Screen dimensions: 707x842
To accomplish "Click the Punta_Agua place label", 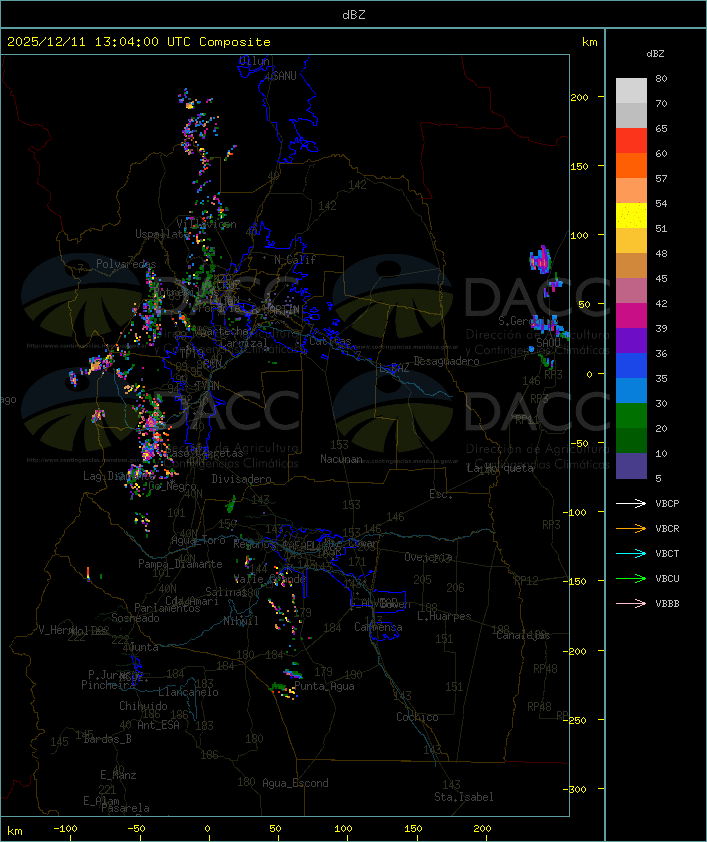I will click(x=324, y=686).
